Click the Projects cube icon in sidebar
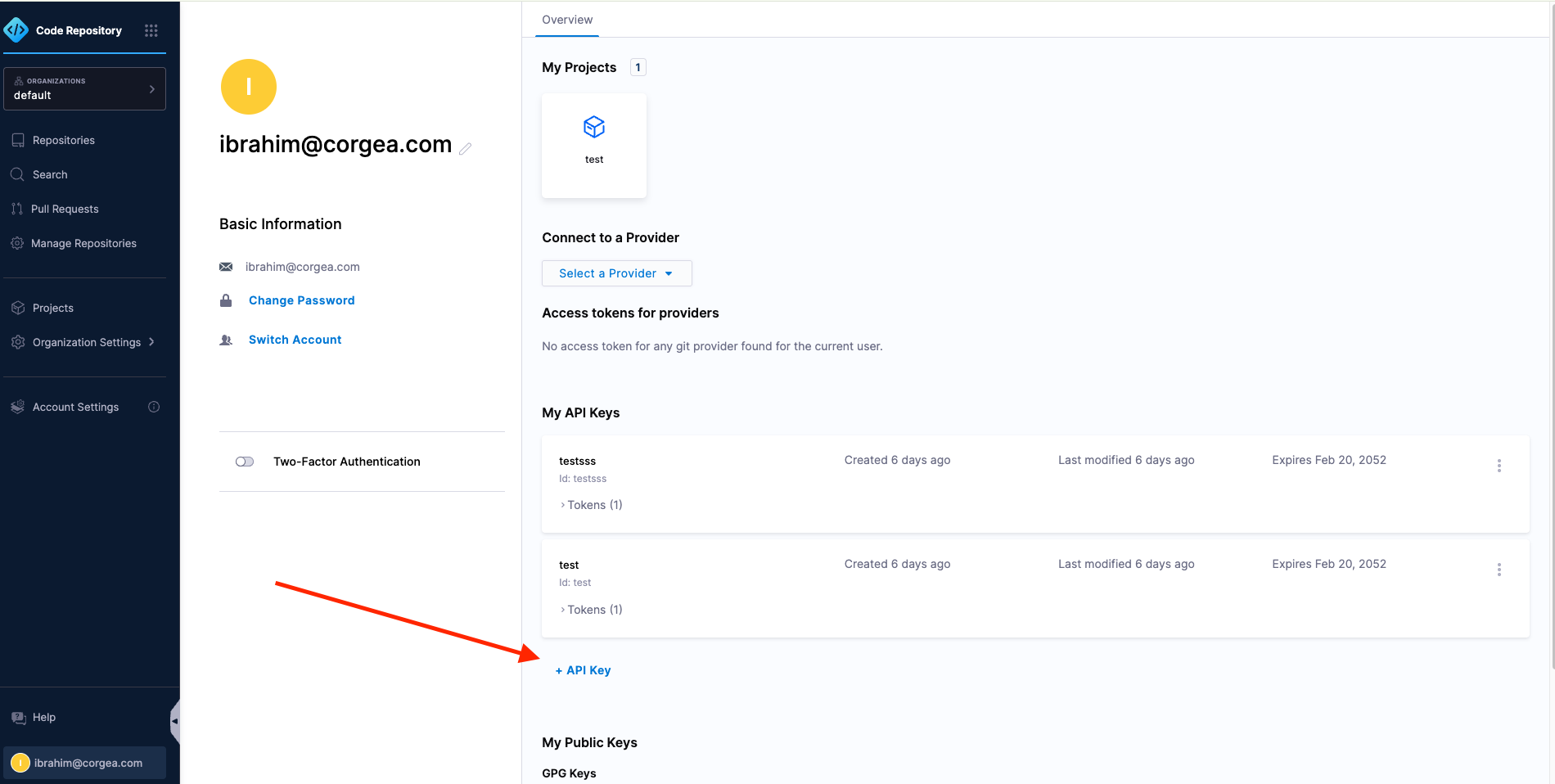The image size is (1555, 784). (x=18, y=308)
